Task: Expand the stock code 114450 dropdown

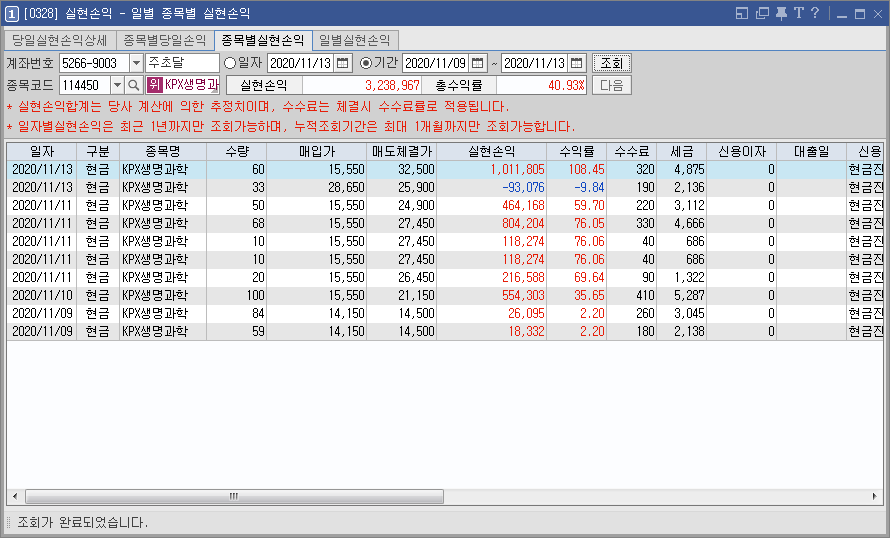Action: pyautogui.click(x=117, y=85)
